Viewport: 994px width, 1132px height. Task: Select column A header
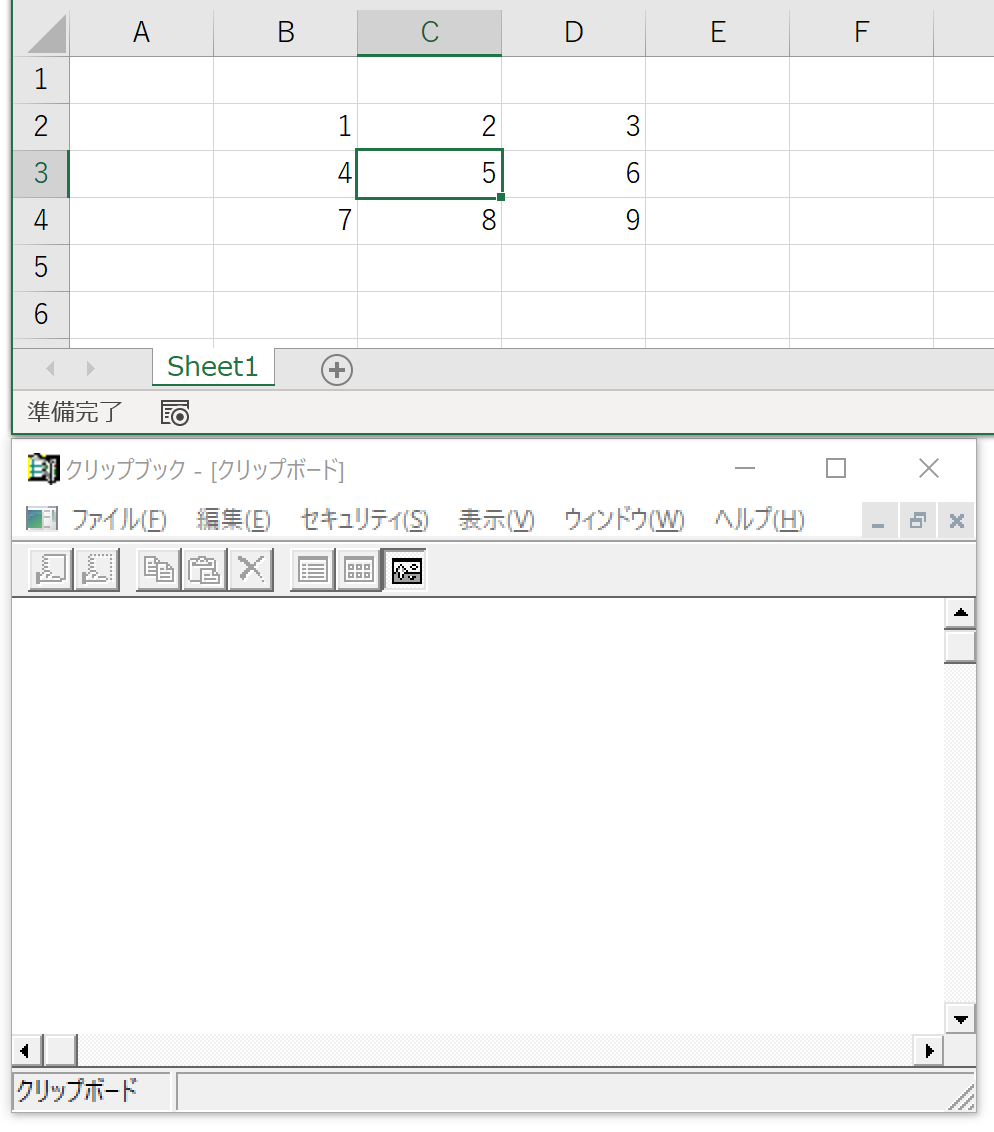pos(141,32)
